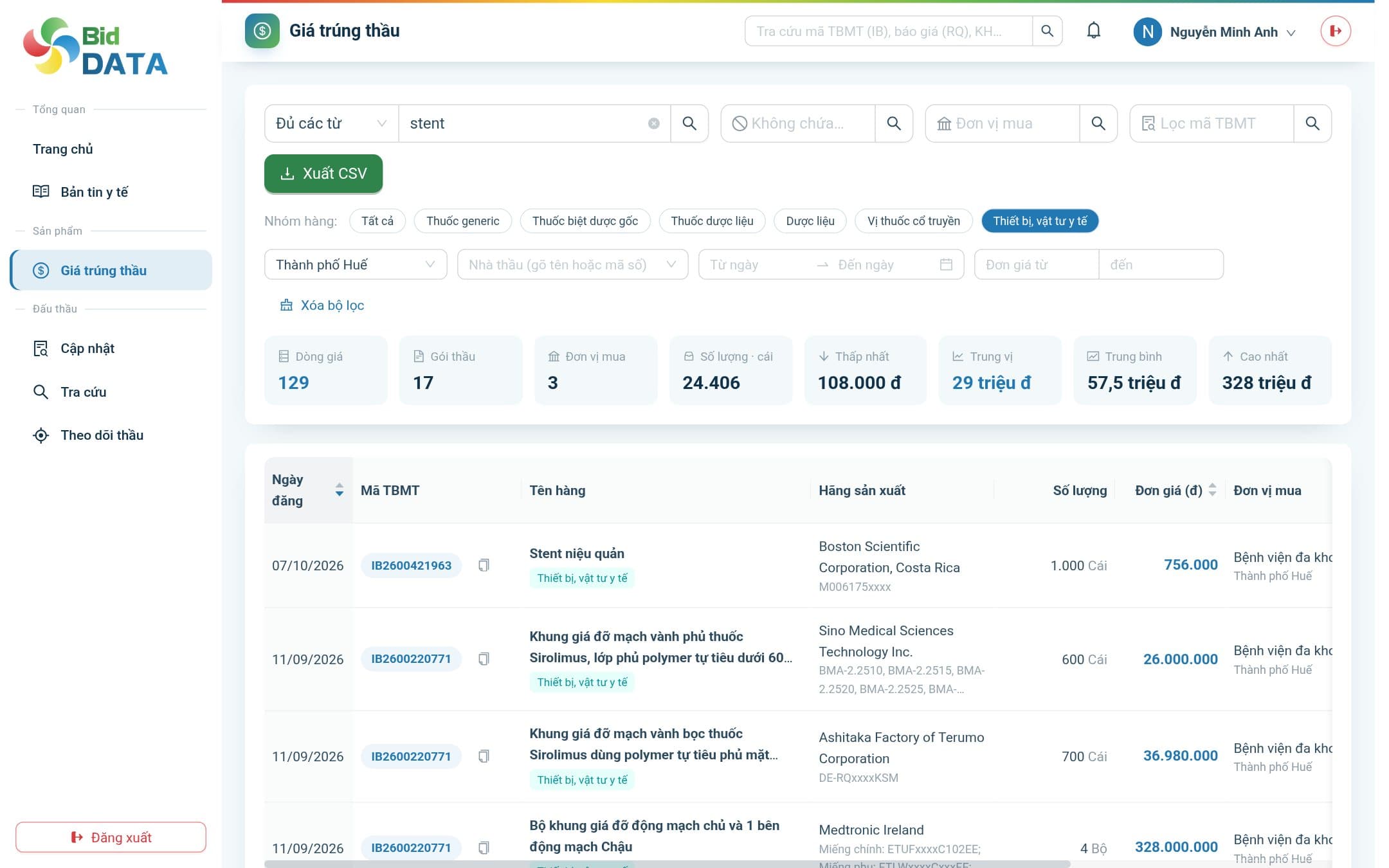Open the 'Đủ các từ' match dropdown
1389x868 pixels.
pyautogui.click(x=331, y=123)
